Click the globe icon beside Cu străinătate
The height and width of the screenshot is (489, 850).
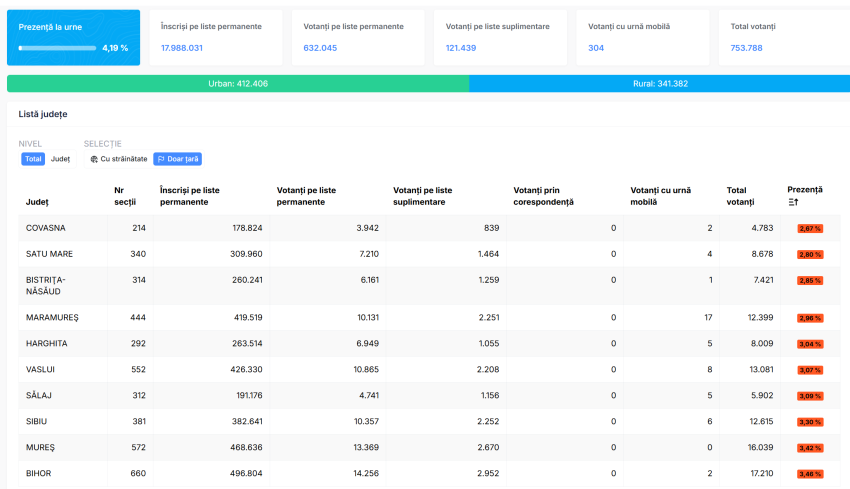point(94,159)
